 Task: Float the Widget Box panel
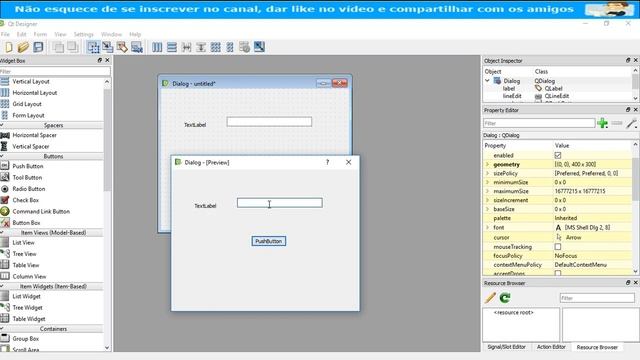tap(100, 60)
